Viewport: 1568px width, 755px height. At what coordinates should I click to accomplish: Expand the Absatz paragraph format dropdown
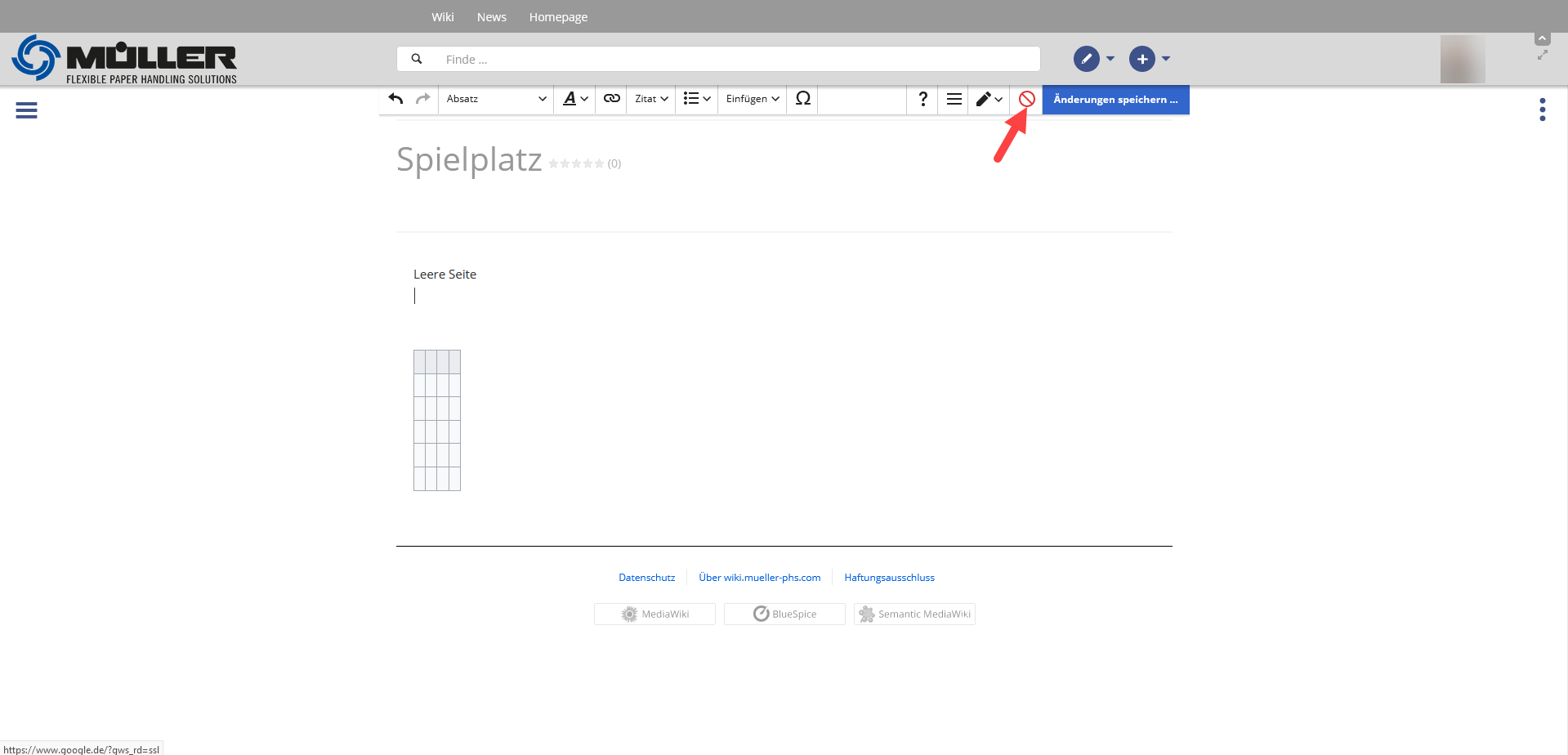tap(496, 99)
